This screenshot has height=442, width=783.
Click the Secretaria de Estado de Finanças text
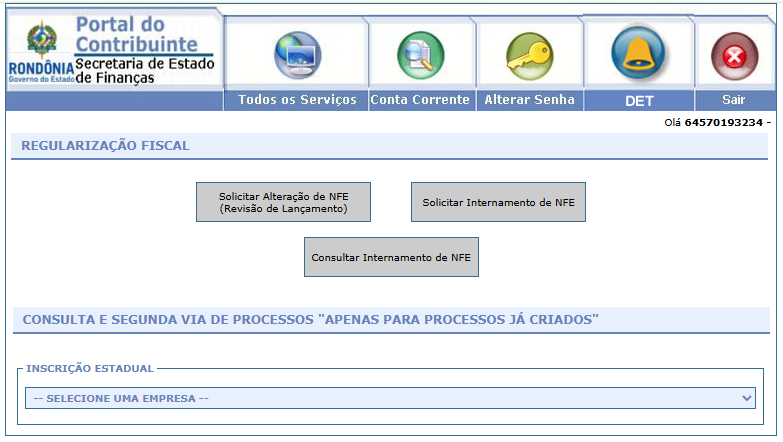[144, 70]
